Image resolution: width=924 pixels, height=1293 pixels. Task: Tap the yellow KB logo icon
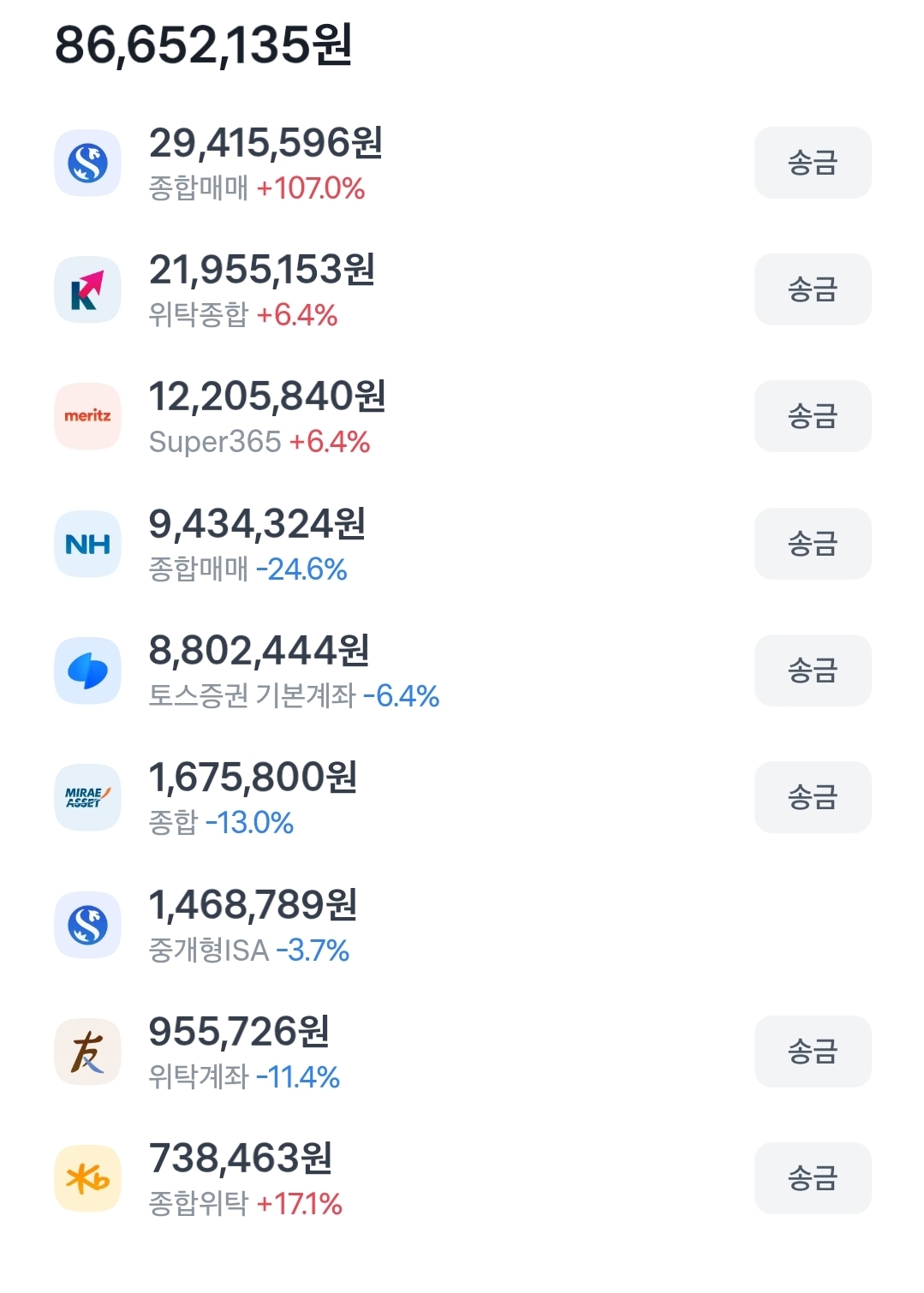point(87,1178)
